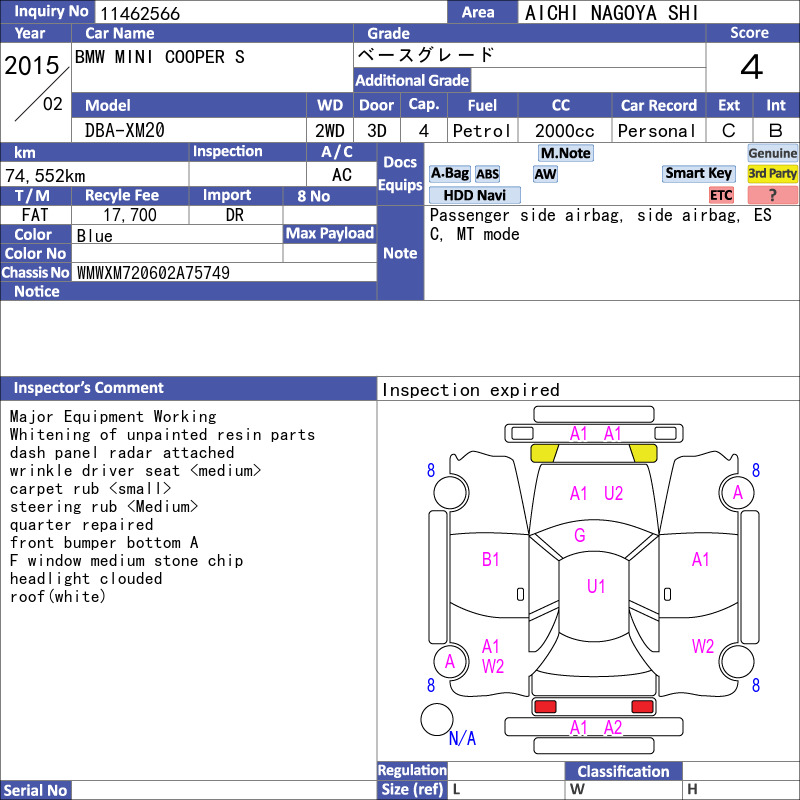This screenshot has width=800, height=800.
Task: Click the inquiry number 11462566 field
Action: [x=271, y=12]
